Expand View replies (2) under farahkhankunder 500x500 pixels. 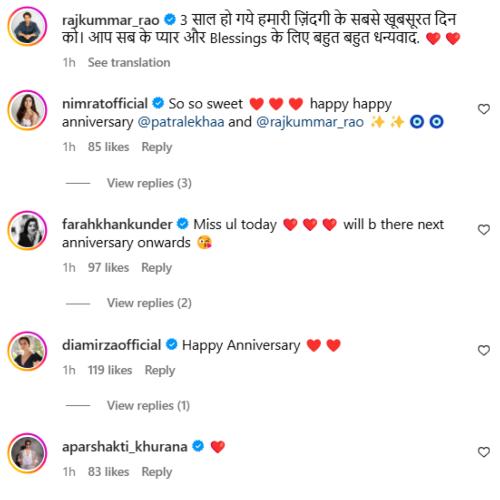click(x=149, y=303)
